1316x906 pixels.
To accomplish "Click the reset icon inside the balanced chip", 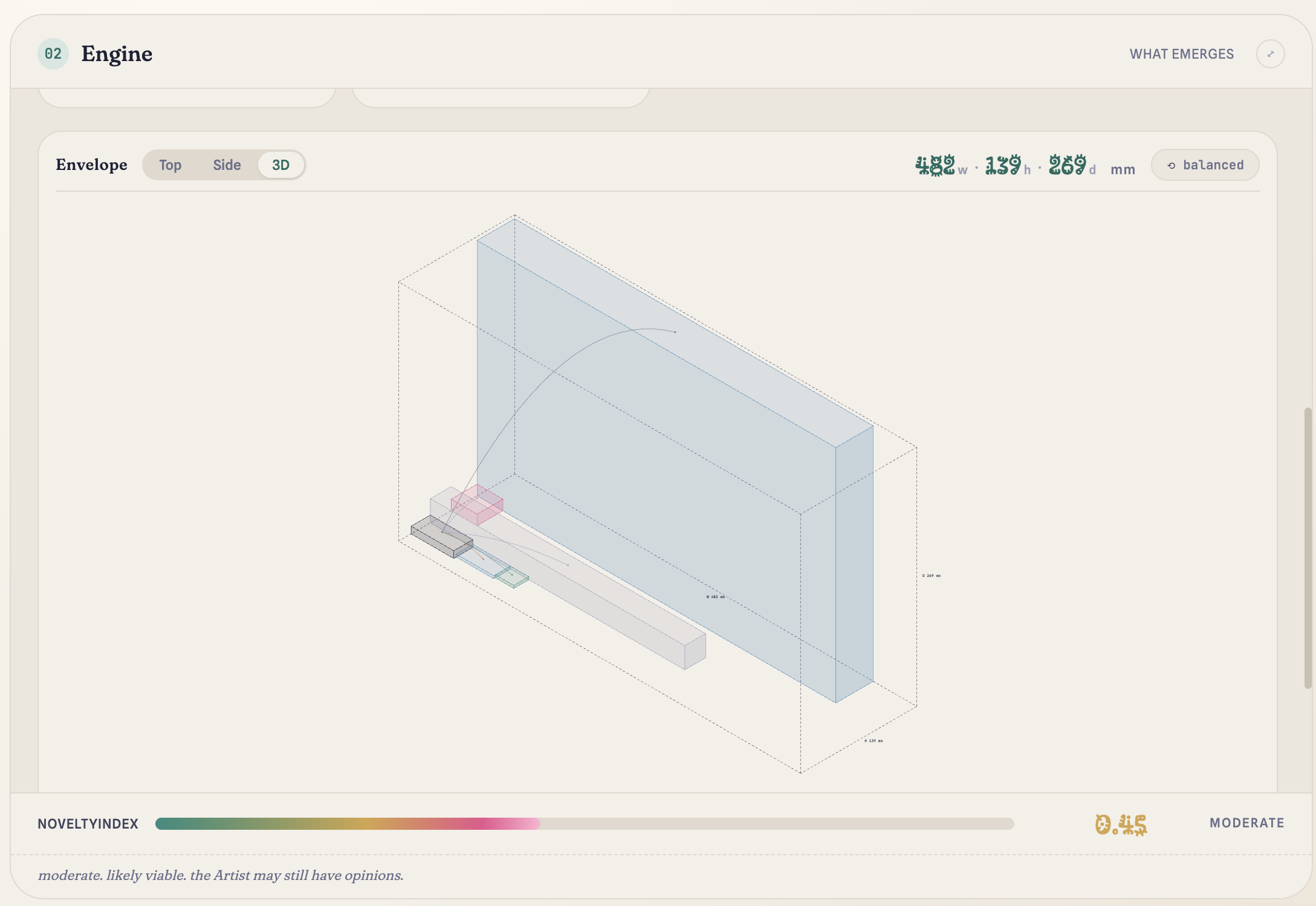I will pos(1170,165).
